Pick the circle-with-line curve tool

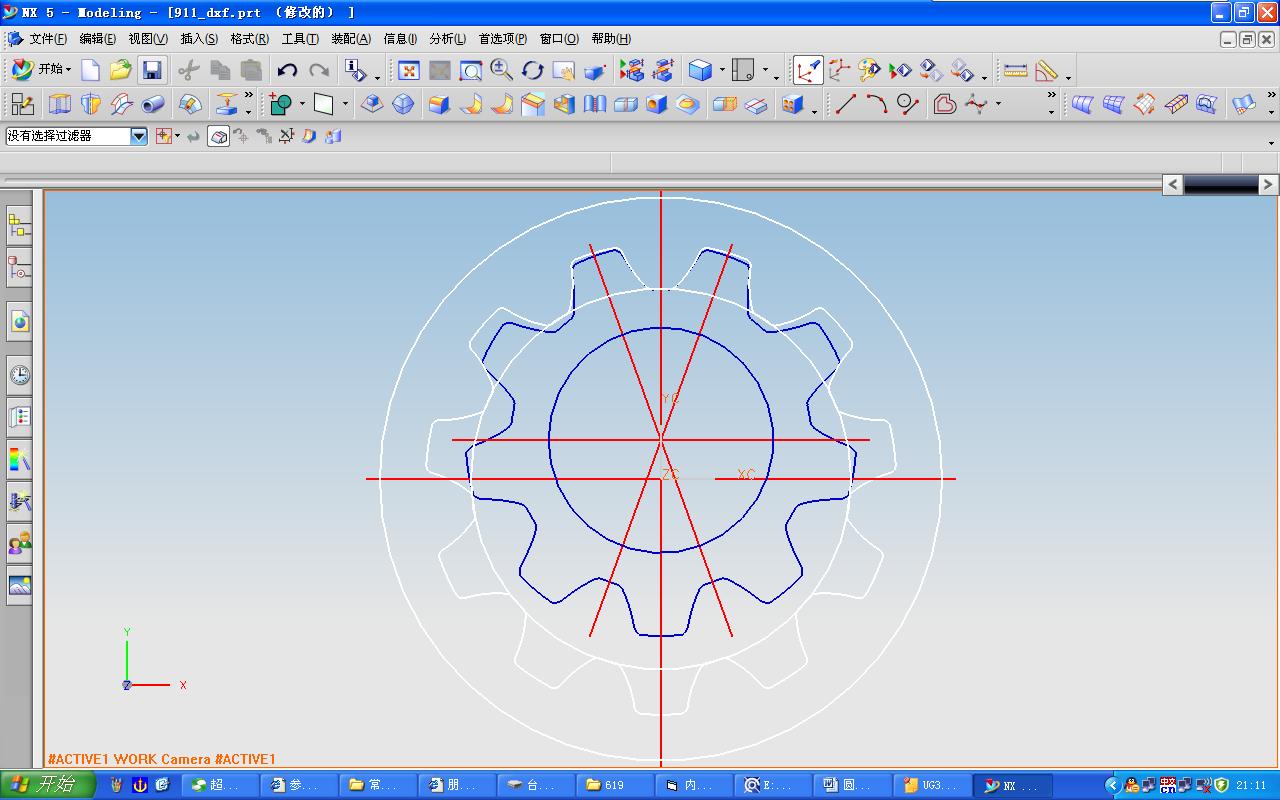tap(908, 104)
